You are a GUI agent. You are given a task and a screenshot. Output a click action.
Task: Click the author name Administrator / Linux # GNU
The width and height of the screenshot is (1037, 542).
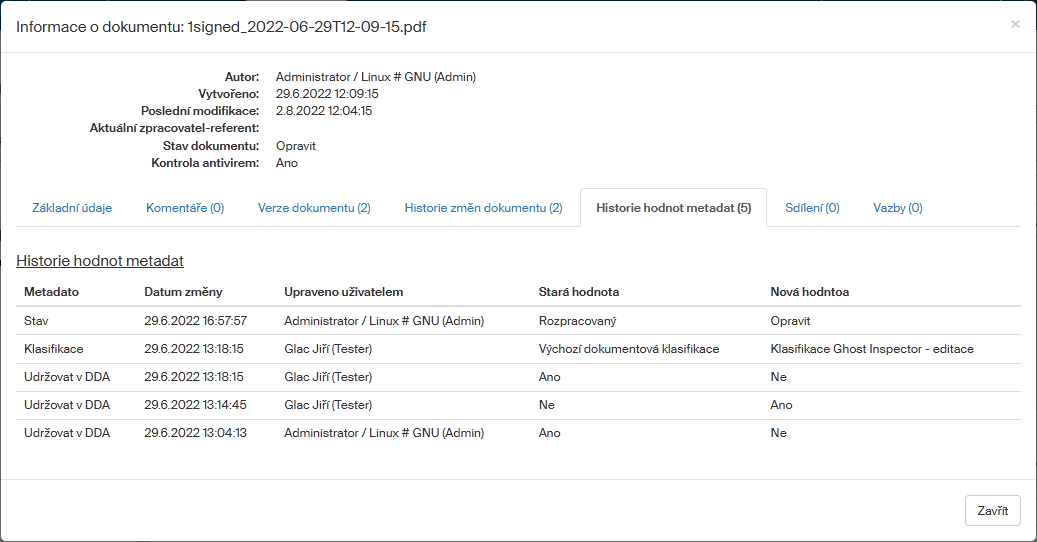(375, 77)
